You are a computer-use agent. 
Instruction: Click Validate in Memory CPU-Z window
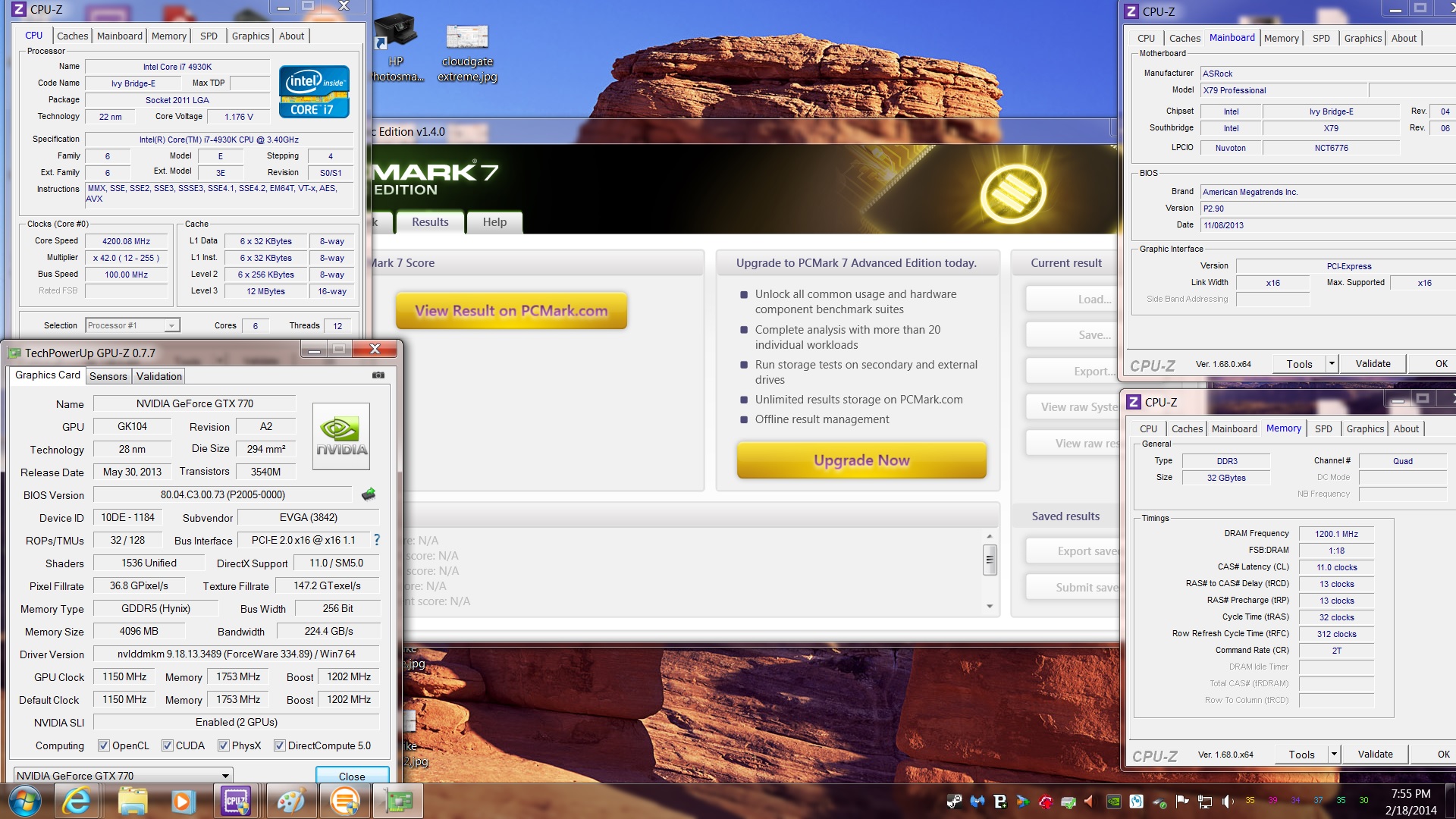coord(1375,755)
